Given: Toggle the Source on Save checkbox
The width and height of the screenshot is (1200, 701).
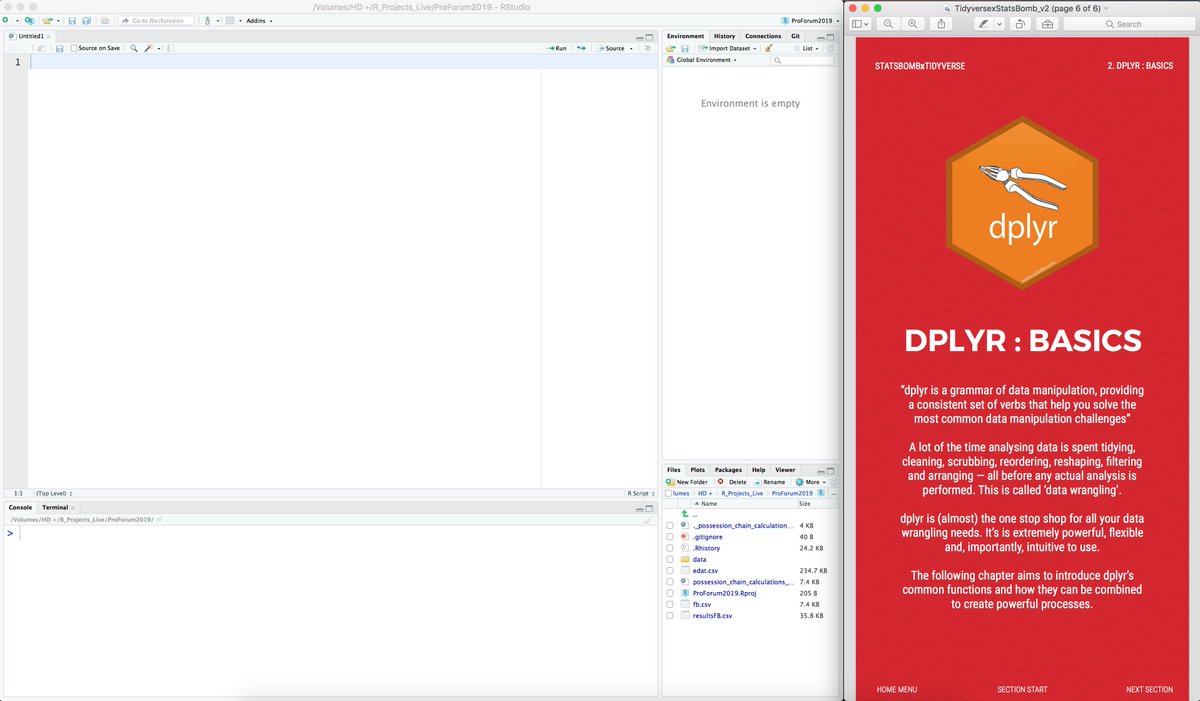Looking at the screenshot, I should coord(74,48).
